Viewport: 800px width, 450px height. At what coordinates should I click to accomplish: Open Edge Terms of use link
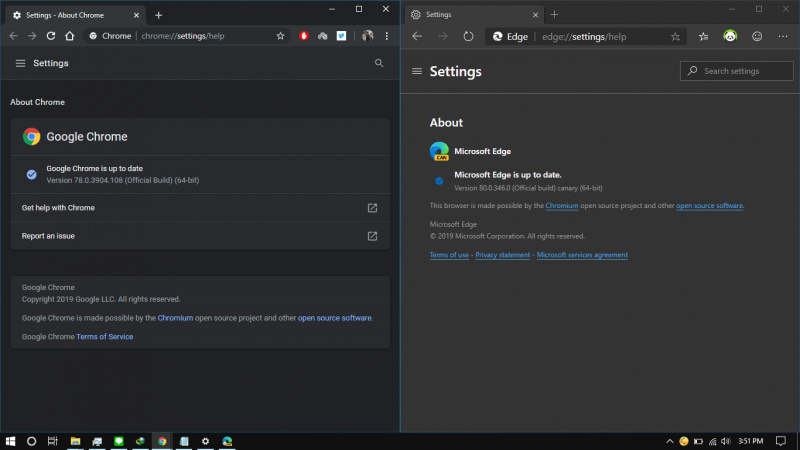pos(449,255)
